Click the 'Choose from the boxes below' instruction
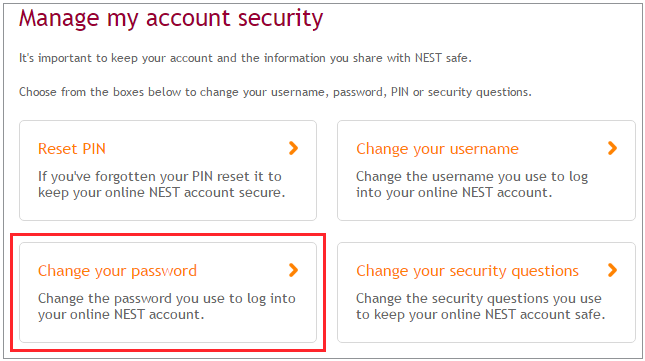 (x=275, y=92)
